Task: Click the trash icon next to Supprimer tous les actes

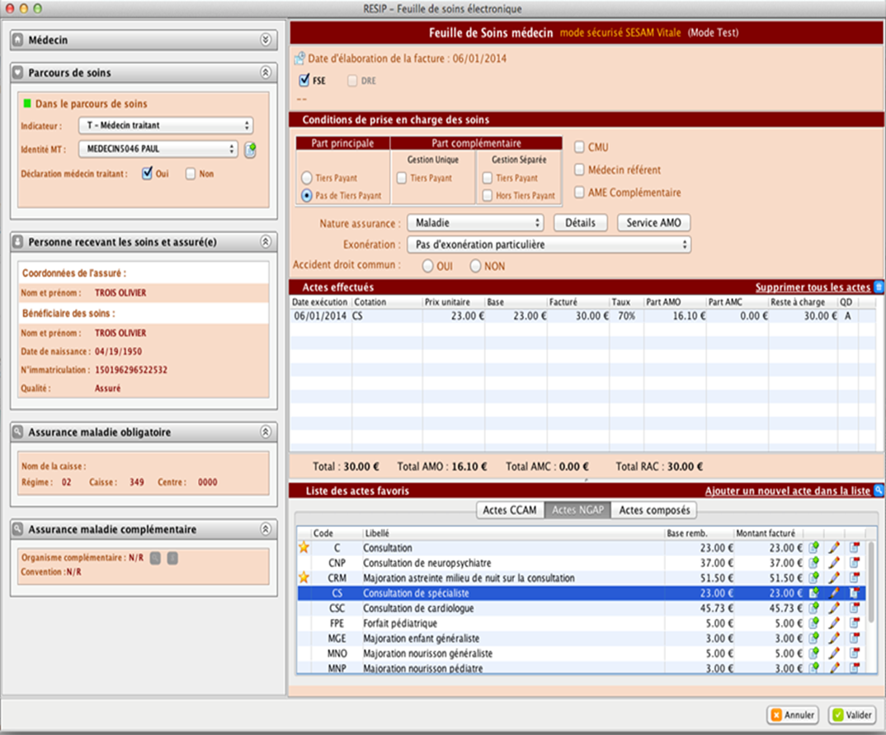Action: [x=879, y=287]
